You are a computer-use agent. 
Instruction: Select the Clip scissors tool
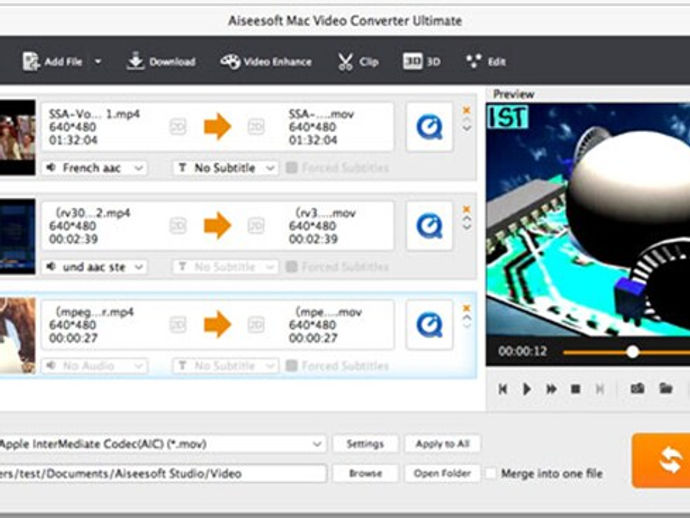click(x=358, y=62)
